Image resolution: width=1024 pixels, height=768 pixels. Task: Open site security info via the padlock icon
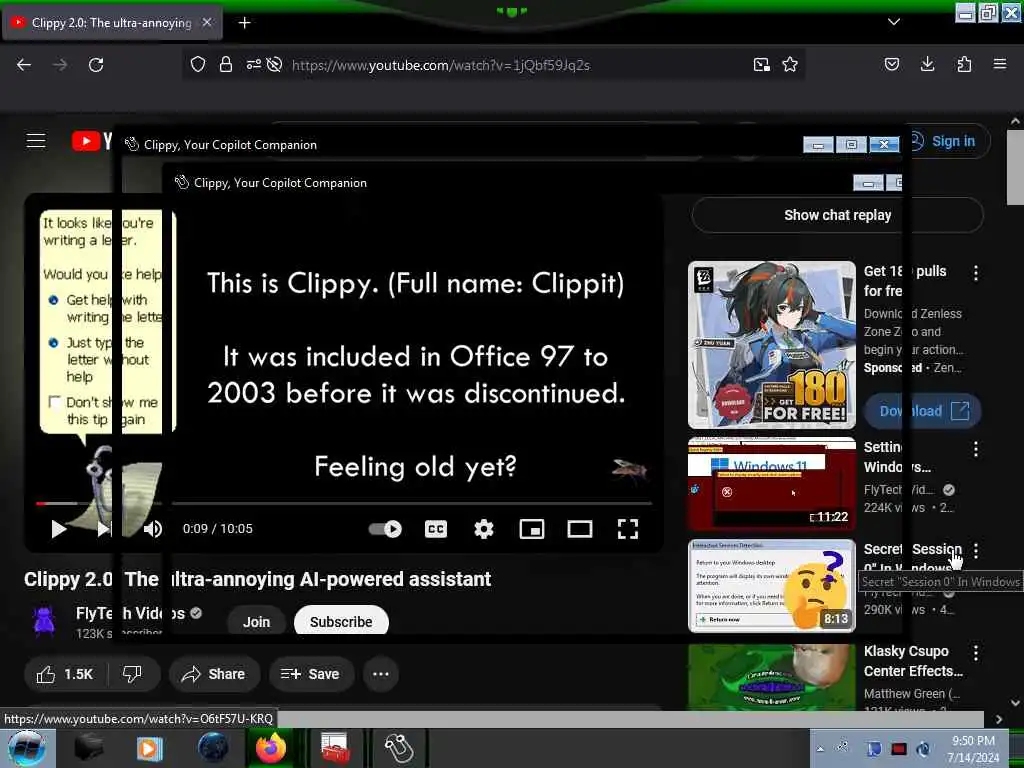[x=226, y=64]
